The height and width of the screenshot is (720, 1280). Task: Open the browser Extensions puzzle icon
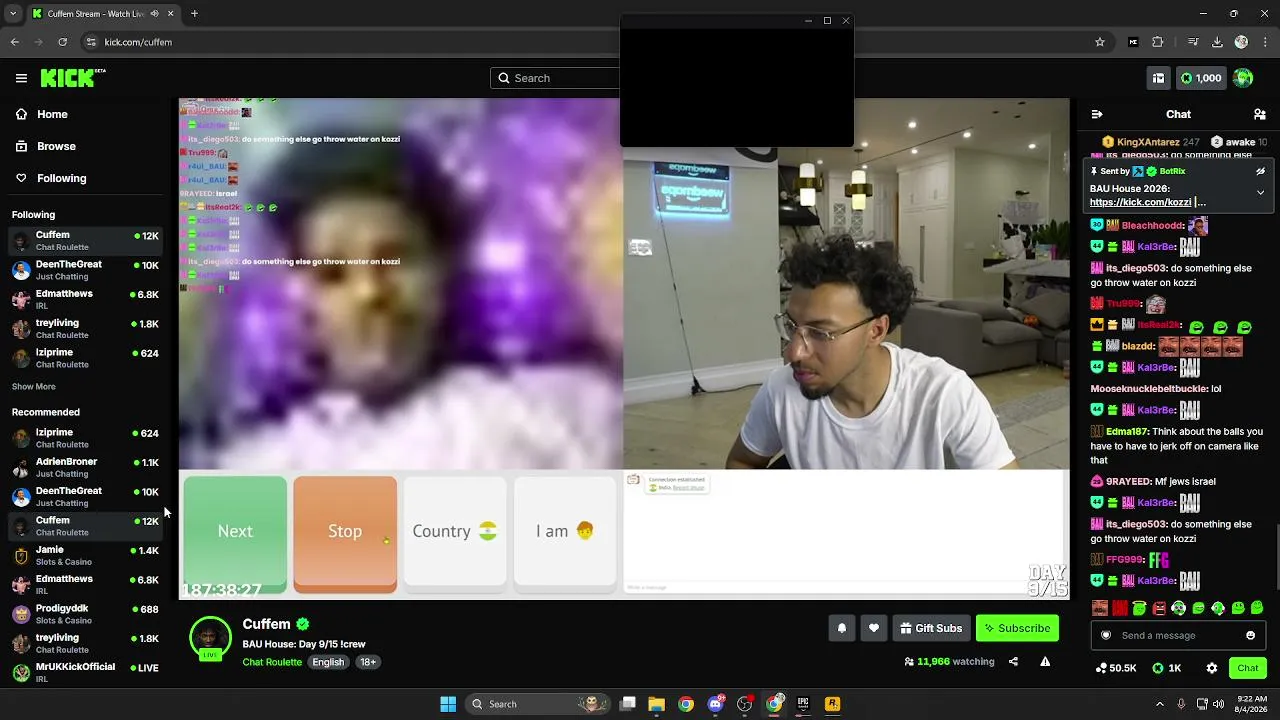(x=1158, y=42)
